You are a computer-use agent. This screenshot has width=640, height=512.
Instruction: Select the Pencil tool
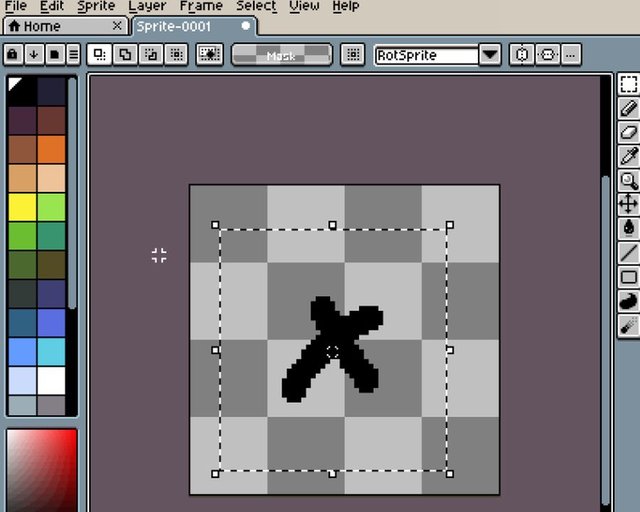pyautogui.click(x=629, y=108)
